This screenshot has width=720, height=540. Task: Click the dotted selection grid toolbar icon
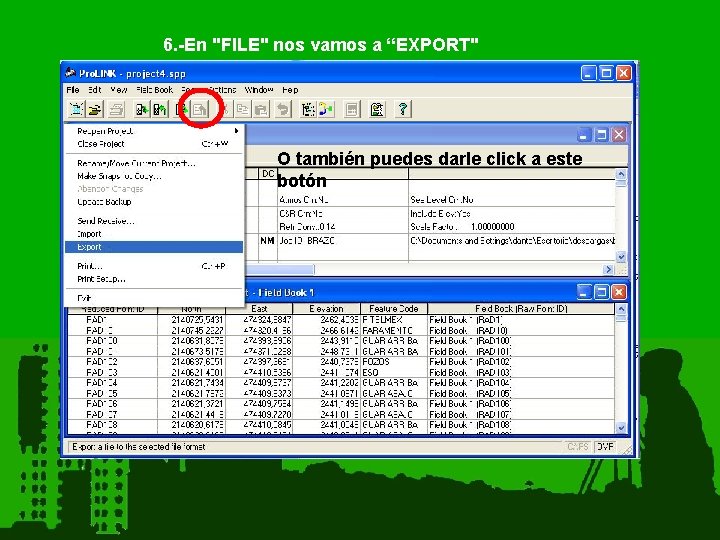(x=308, y=109)
